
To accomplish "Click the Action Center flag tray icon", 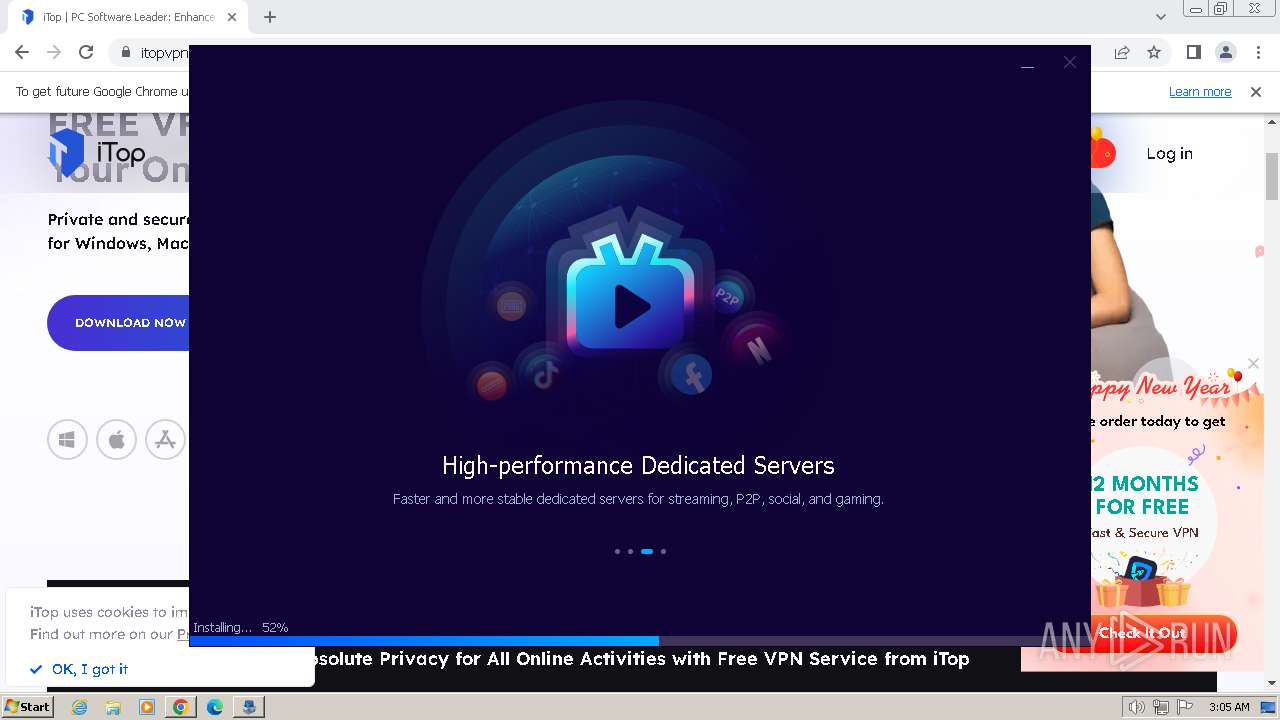I will tap(1186, 707).
